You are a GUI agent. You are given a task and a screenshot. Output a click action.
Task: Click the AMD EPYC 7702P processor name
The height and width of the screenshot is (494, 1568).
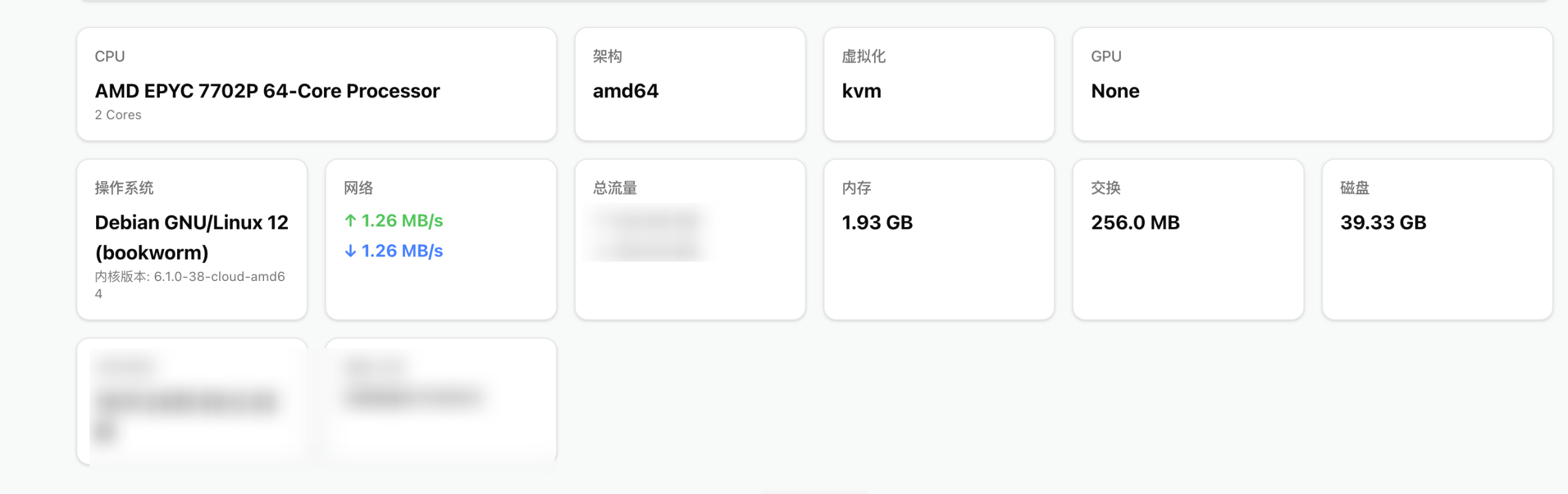[x=267, y=91]
